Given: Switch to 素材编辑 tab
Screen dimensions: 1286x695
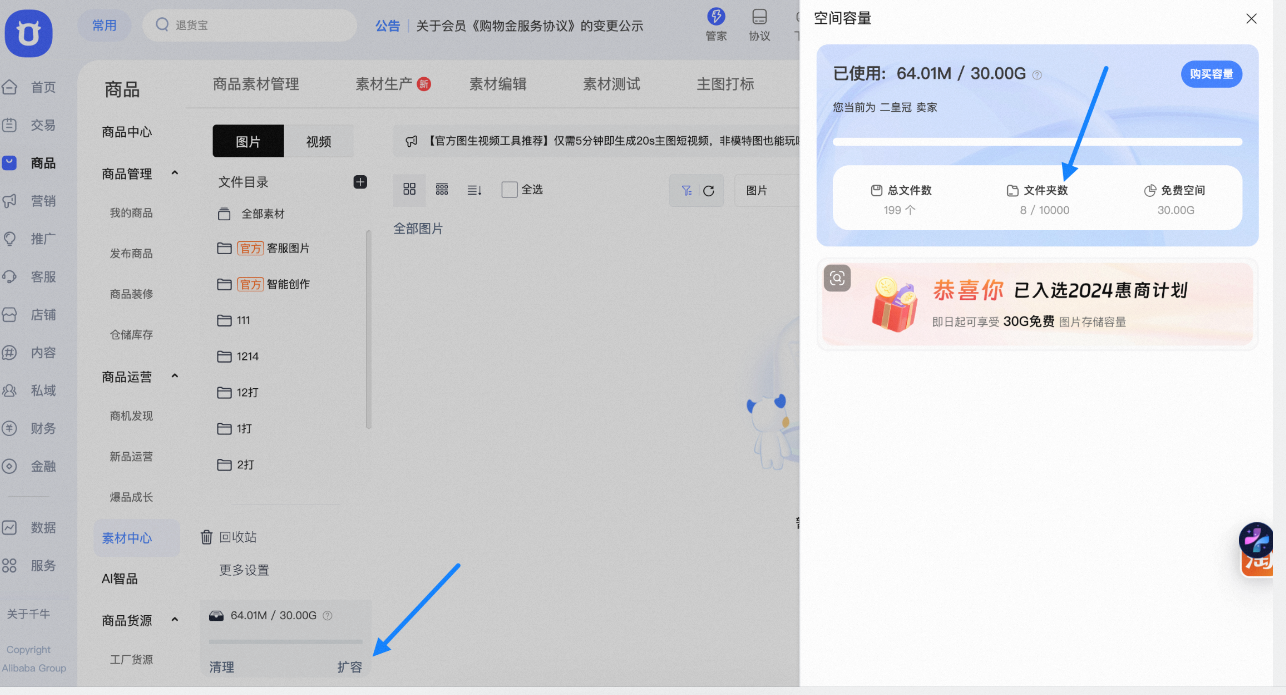Looking at the screenshot, I should (498, 84).
